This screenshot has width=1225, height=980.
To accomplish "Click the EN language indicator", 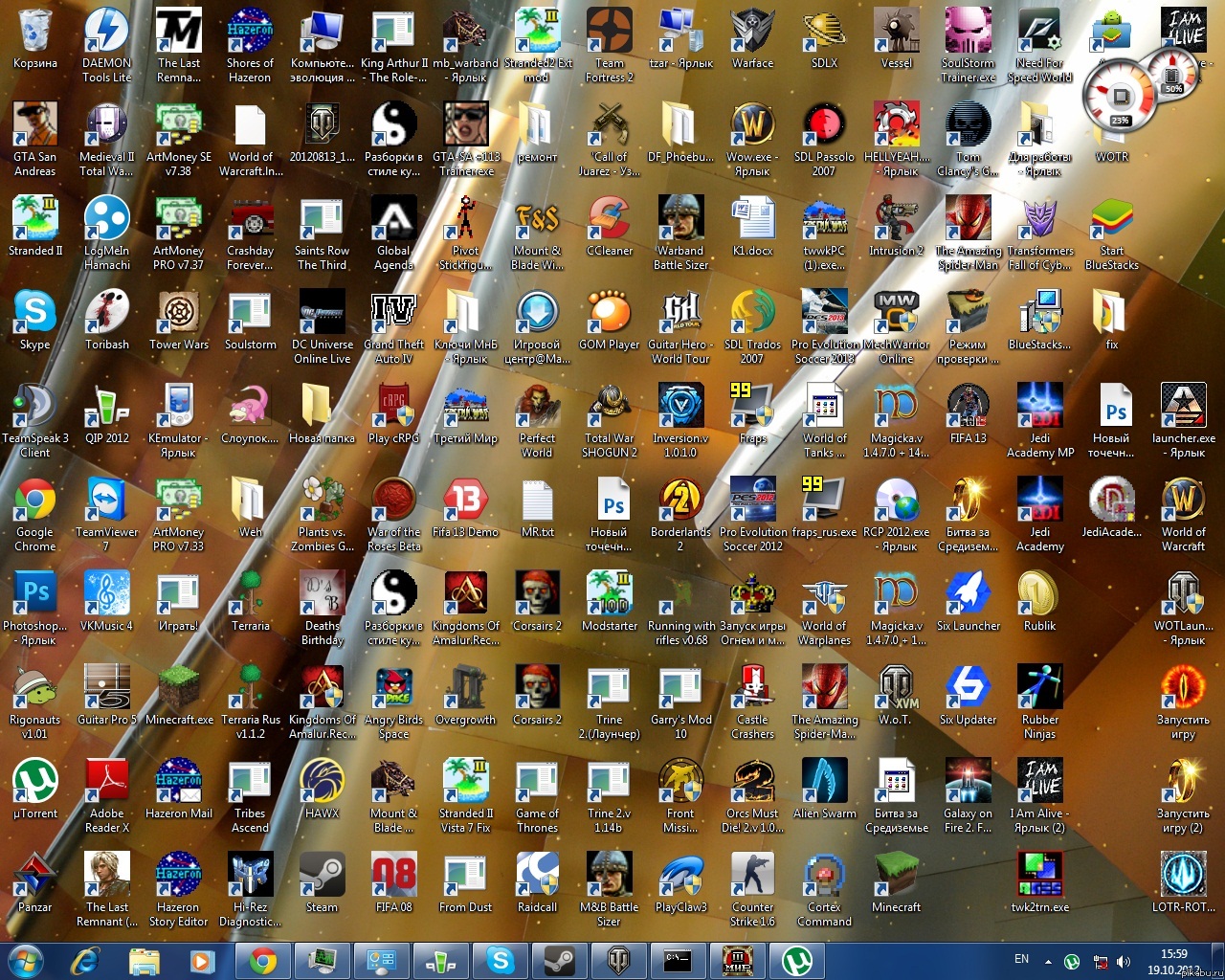I will point(1021,959).
